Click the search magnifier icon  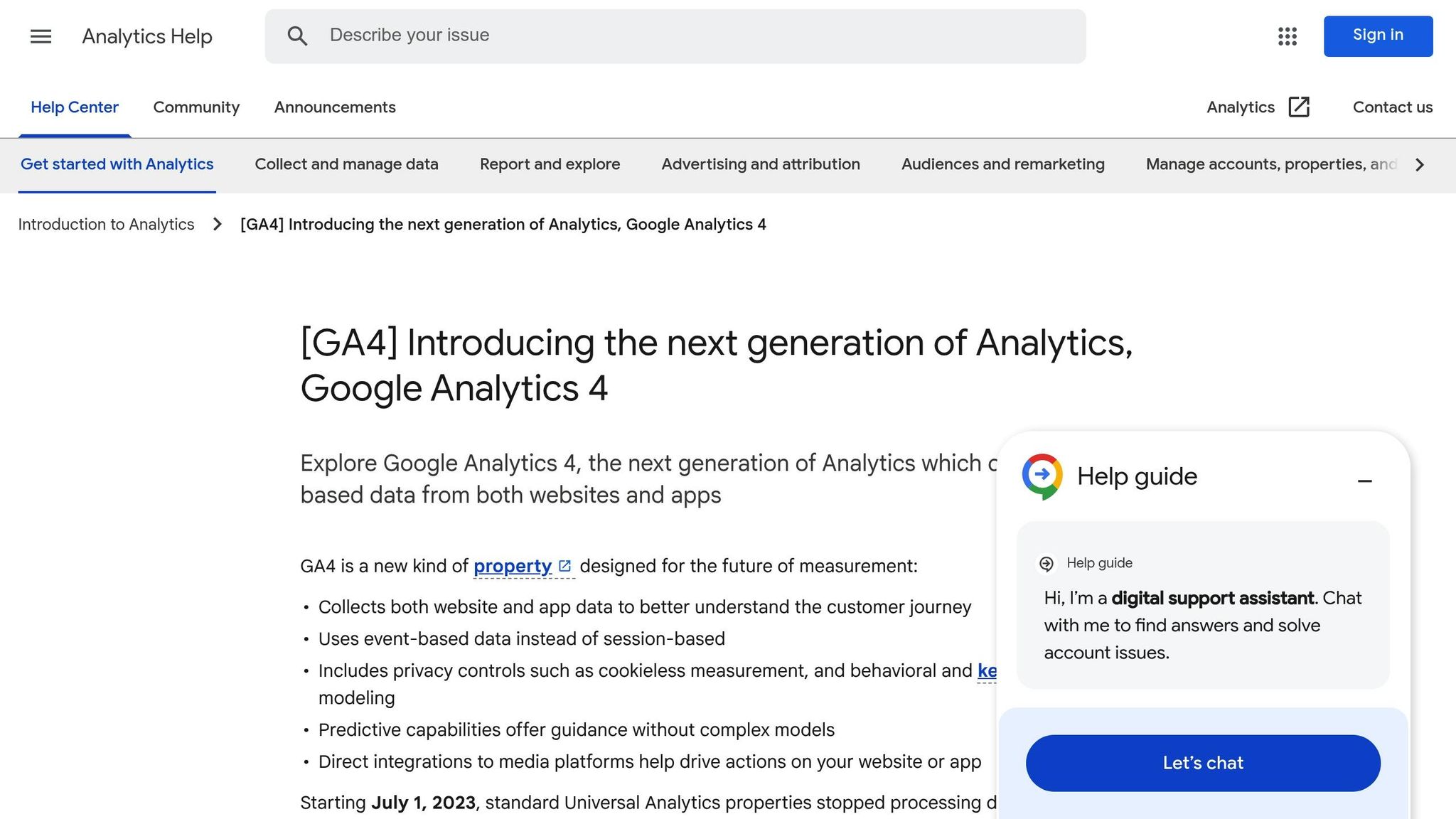click(298, 36)
